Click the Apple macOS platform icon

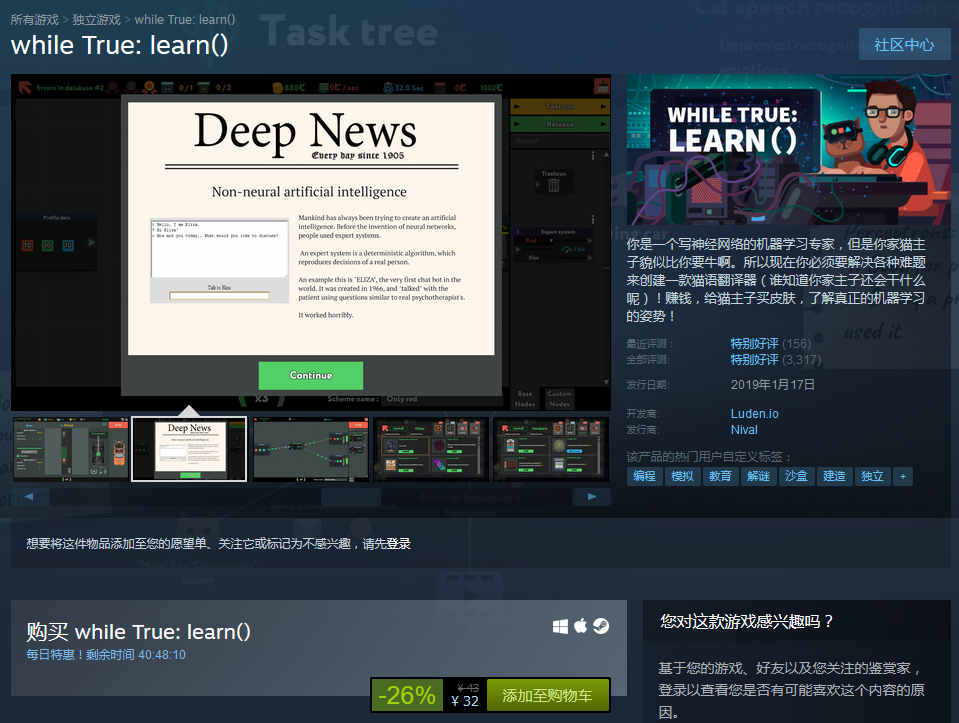(x=580, y=626)
